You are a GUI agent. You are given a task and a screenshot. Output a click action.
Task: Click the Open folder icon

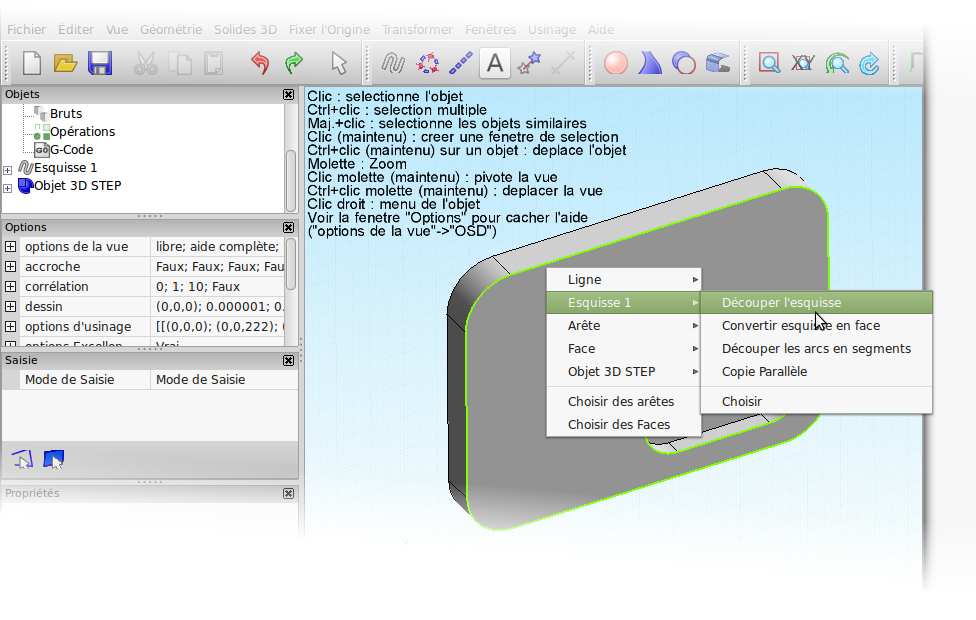click(x=65, y=64)
